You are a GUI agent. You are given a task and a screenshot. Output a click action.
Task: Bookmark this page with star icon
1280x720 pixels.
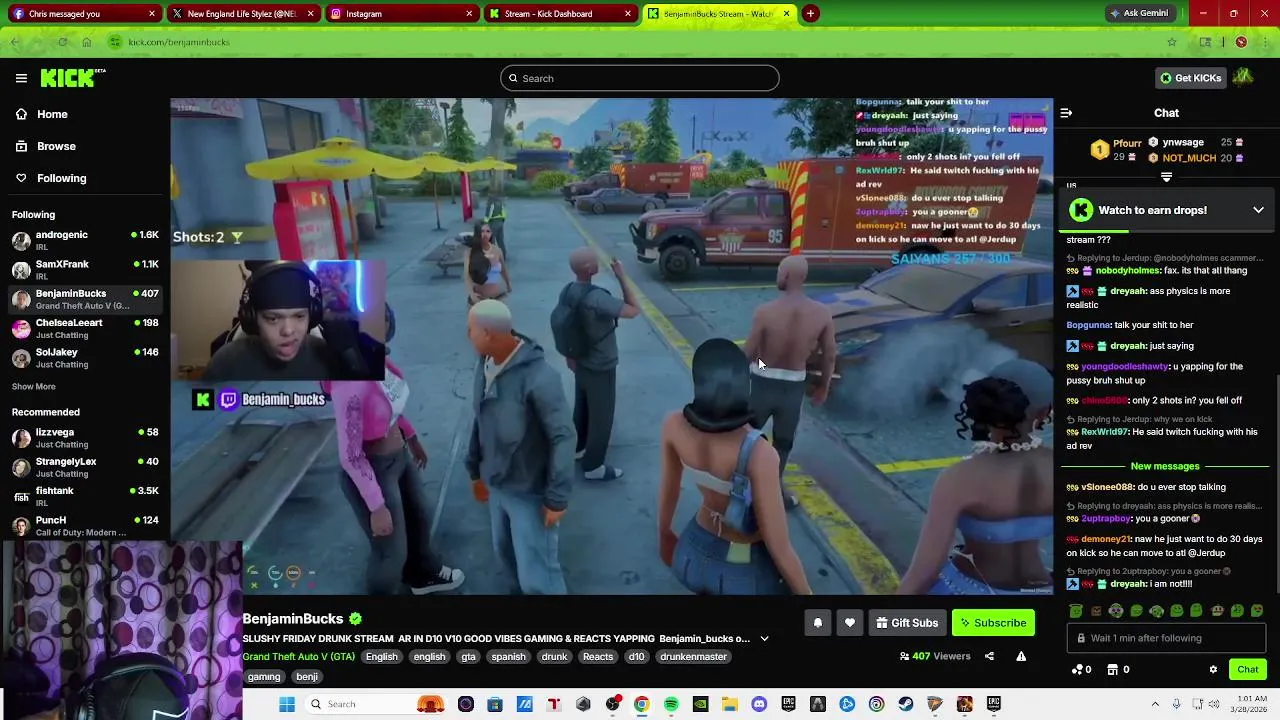tap(1172, 42)
